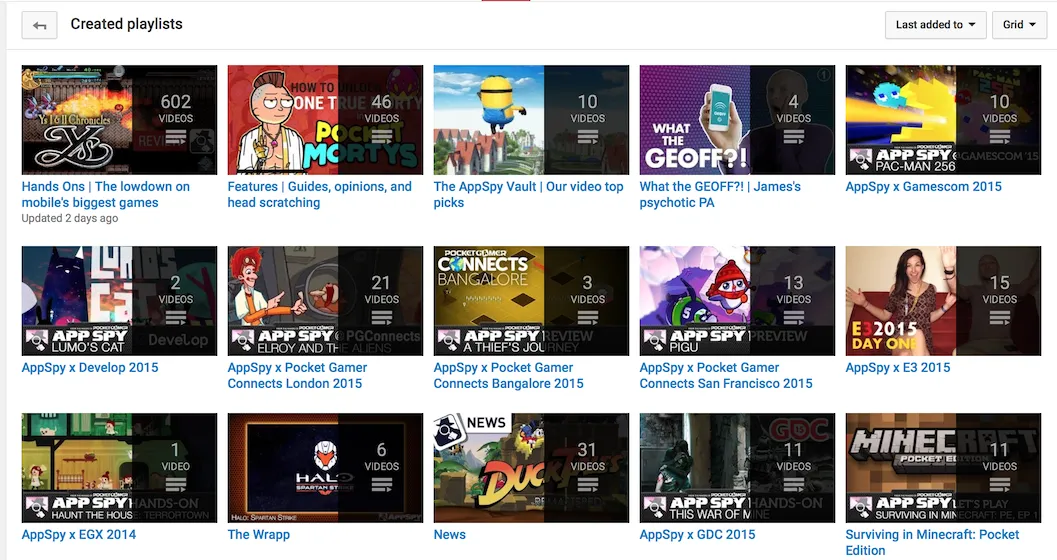Viewport: 1057px width, 560px height.
Task: Click playlist icon on E3 15 videos overlay
Action: [1000, 318]
